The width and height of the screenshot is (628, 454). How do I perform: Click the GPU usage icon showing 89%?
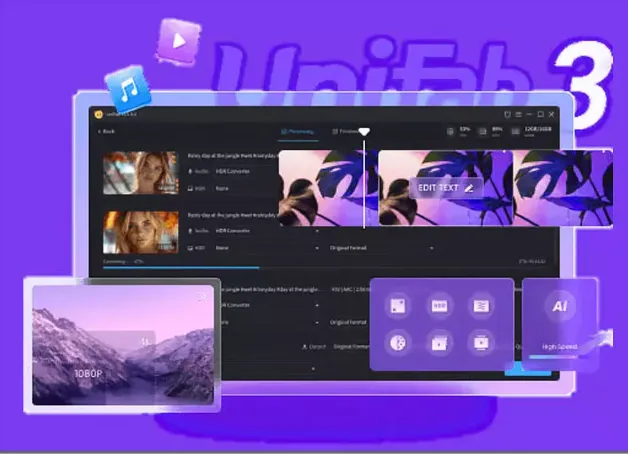click(483, 131)
